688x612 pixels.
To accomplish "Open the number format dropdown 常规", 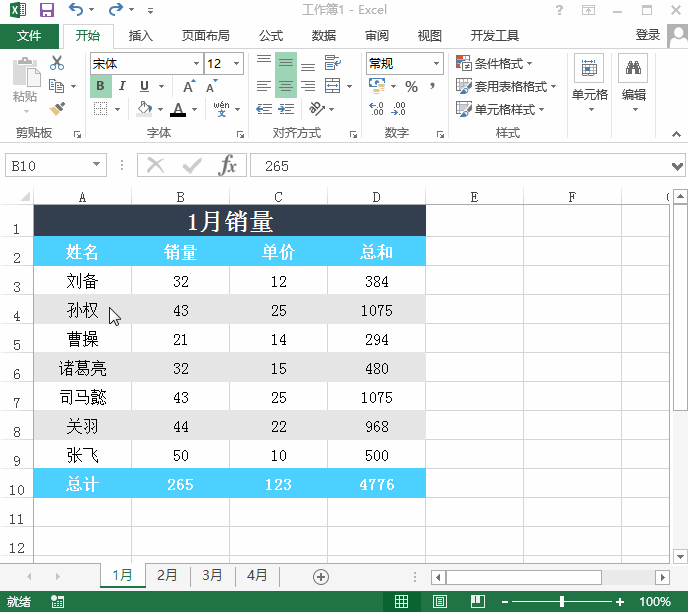I will tap(436, 64).
